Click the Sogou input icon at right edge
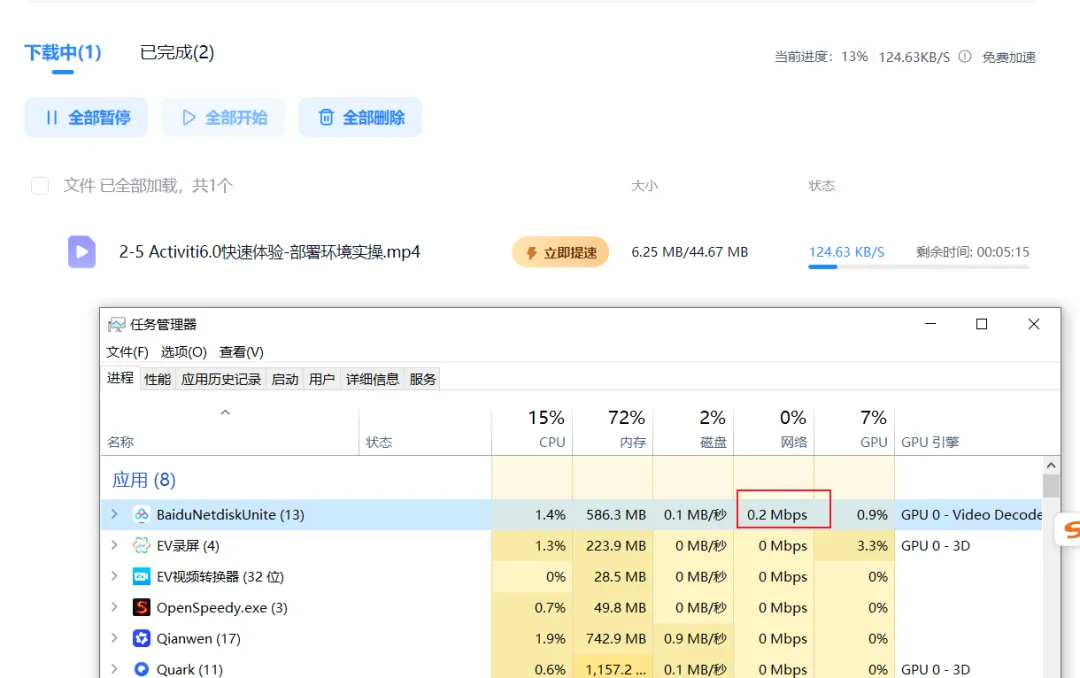The image size is (1080, 678). tap(1070, 529)
